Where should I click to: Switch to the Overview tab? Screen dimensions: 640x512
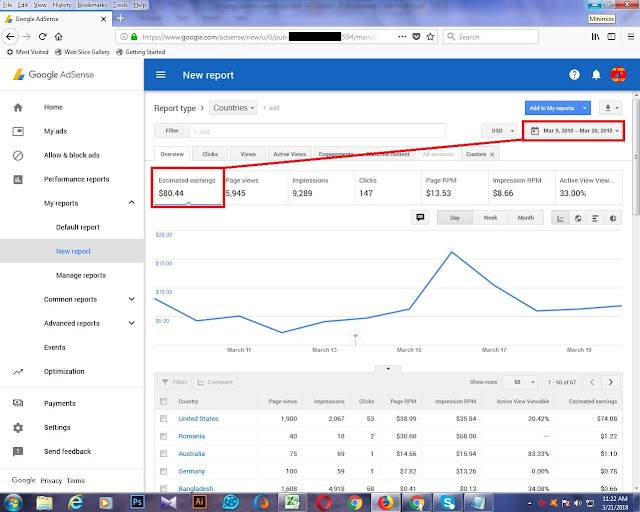point(172,154)
